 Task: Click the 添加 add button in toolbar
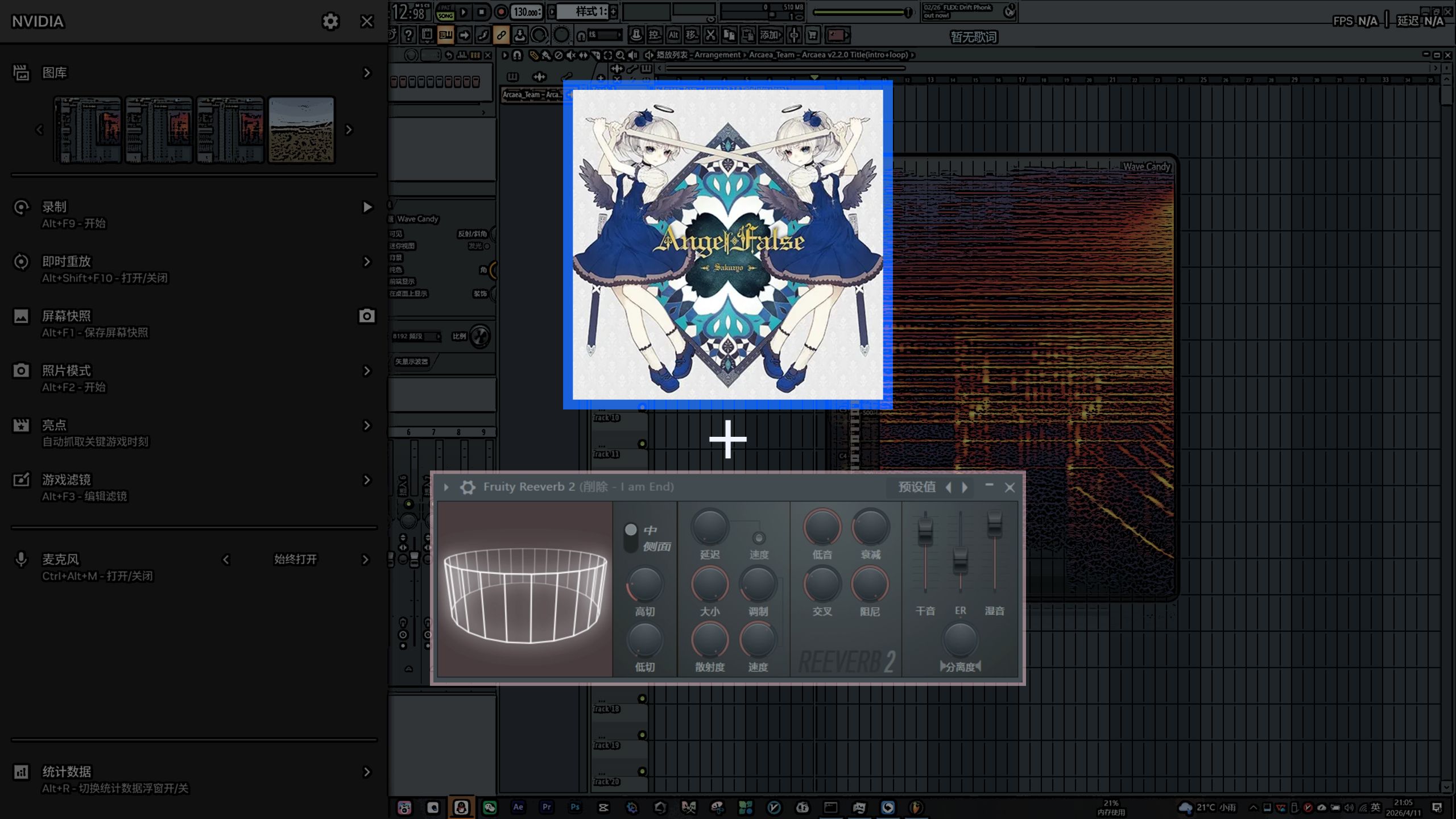click(770, 35)
